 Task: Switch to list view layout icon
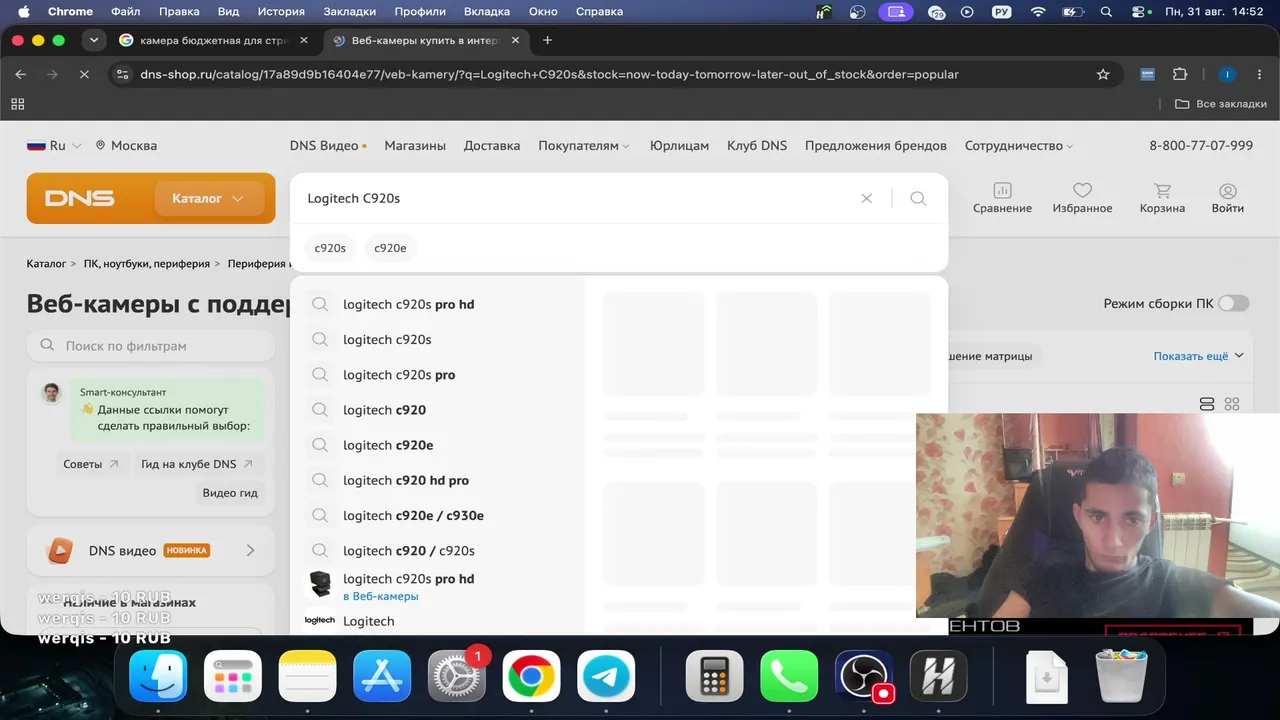click(x=1207, y=404)
